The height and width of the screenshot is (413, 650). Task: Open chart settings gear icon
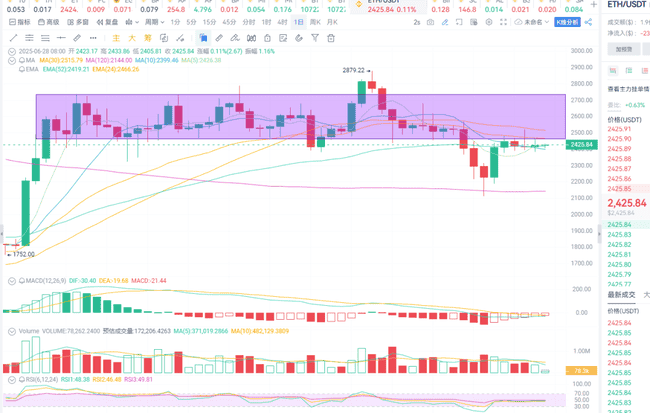pyautogui.click(x=488, y=22)
